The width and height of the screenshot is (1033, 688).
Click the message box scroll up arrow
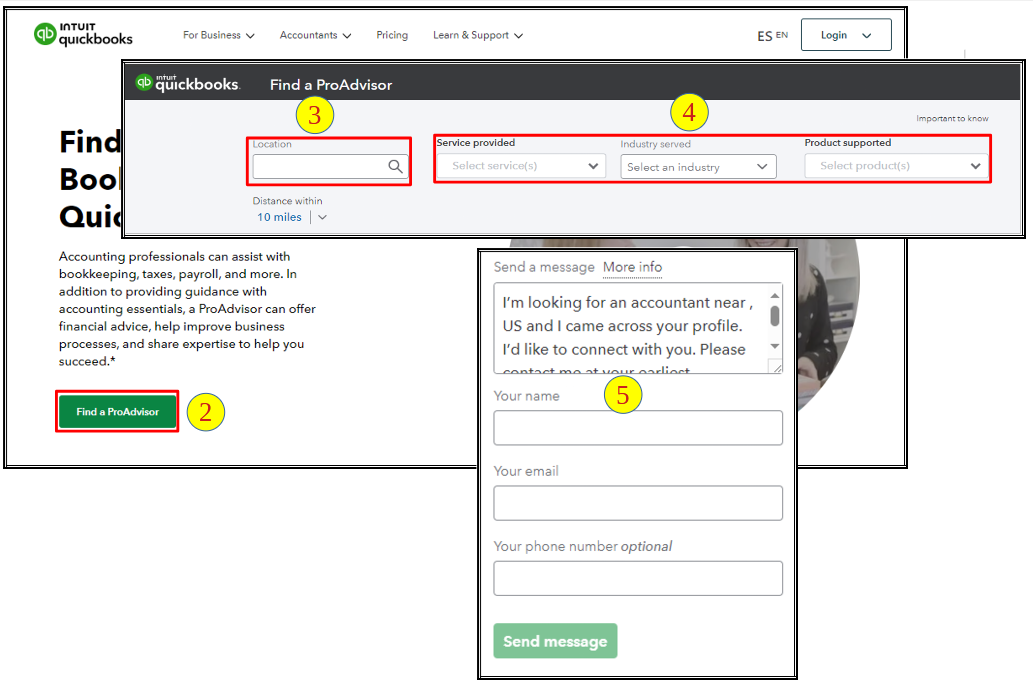775,295
